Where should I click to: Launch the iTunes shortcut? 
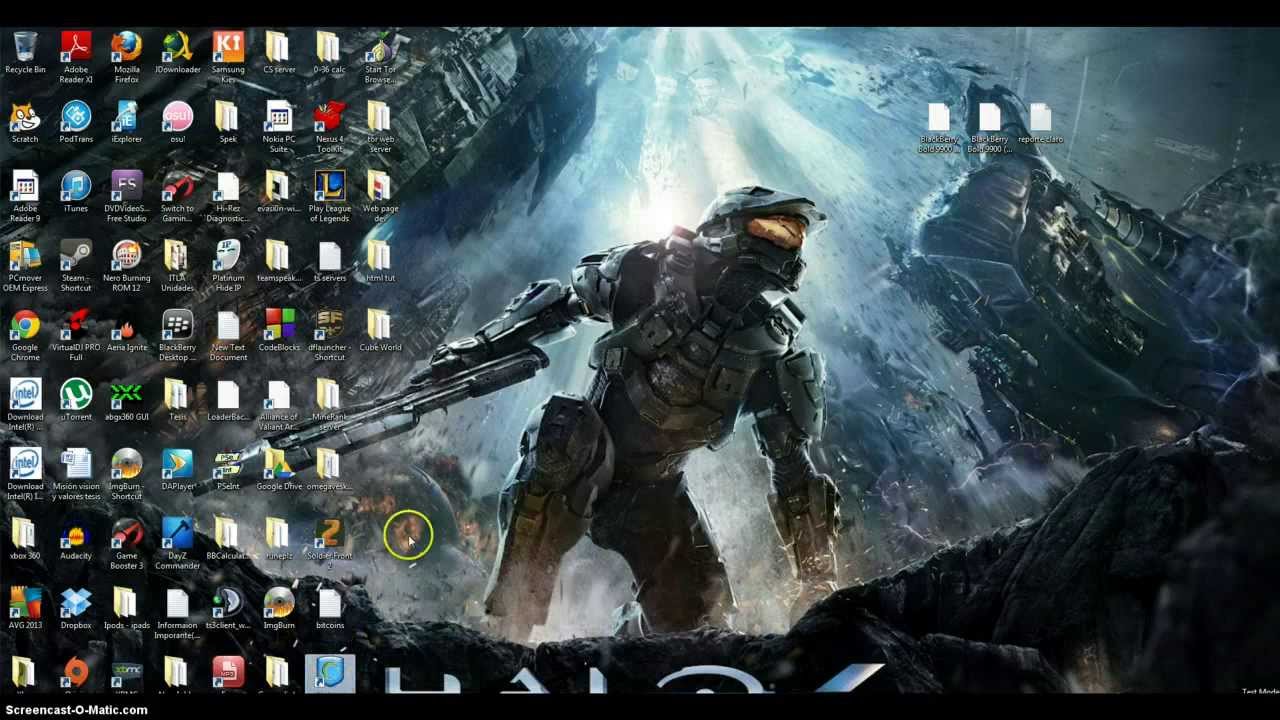pyautogui.click(x=76, y=192)
